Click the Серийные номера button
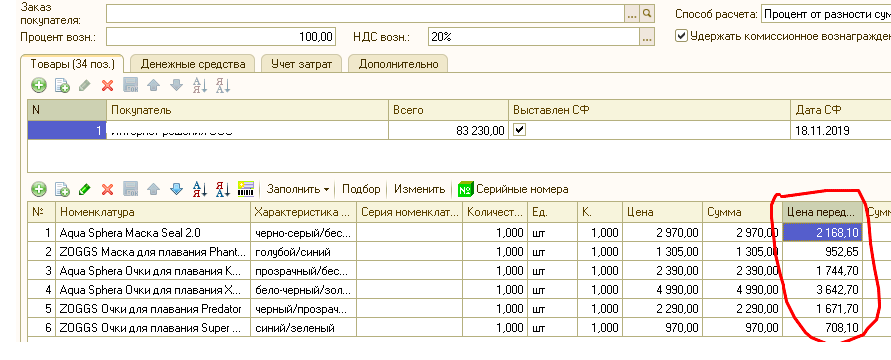 point(513,189)
